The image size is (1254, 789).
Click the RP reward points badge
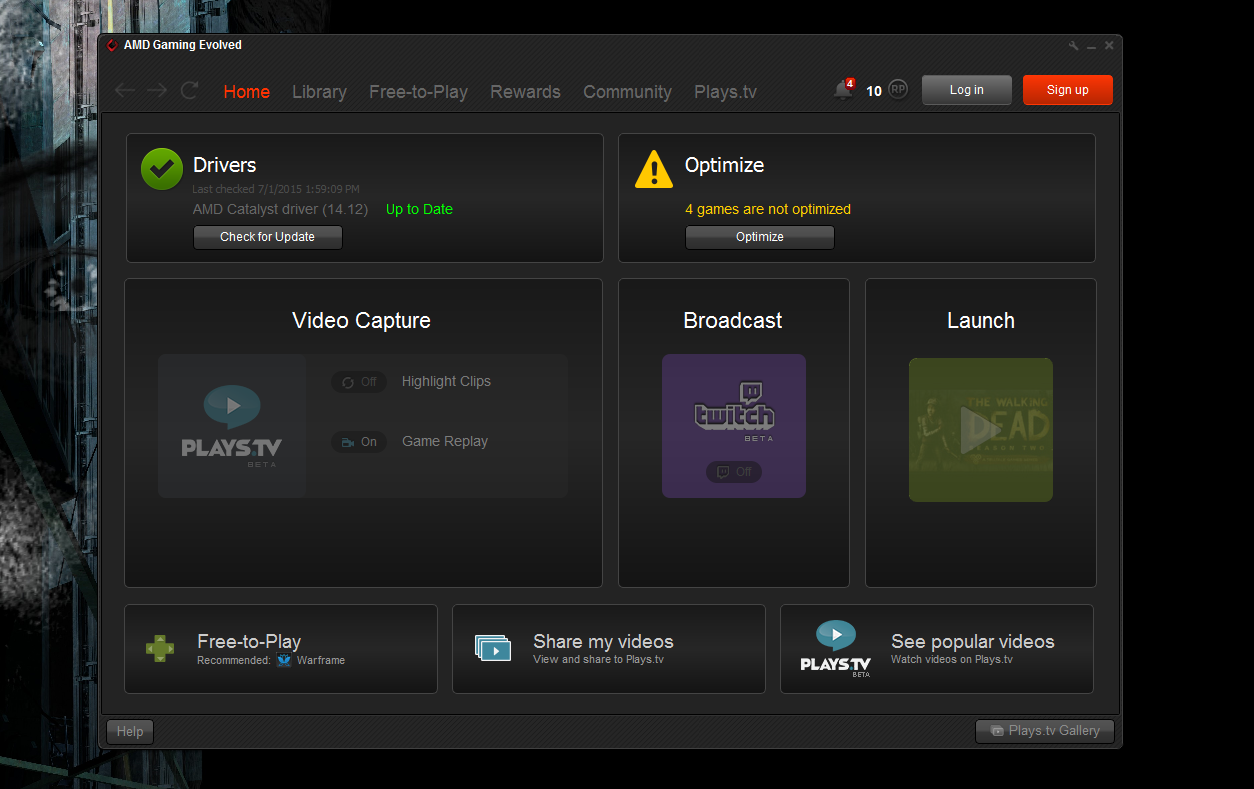point(898,90)
